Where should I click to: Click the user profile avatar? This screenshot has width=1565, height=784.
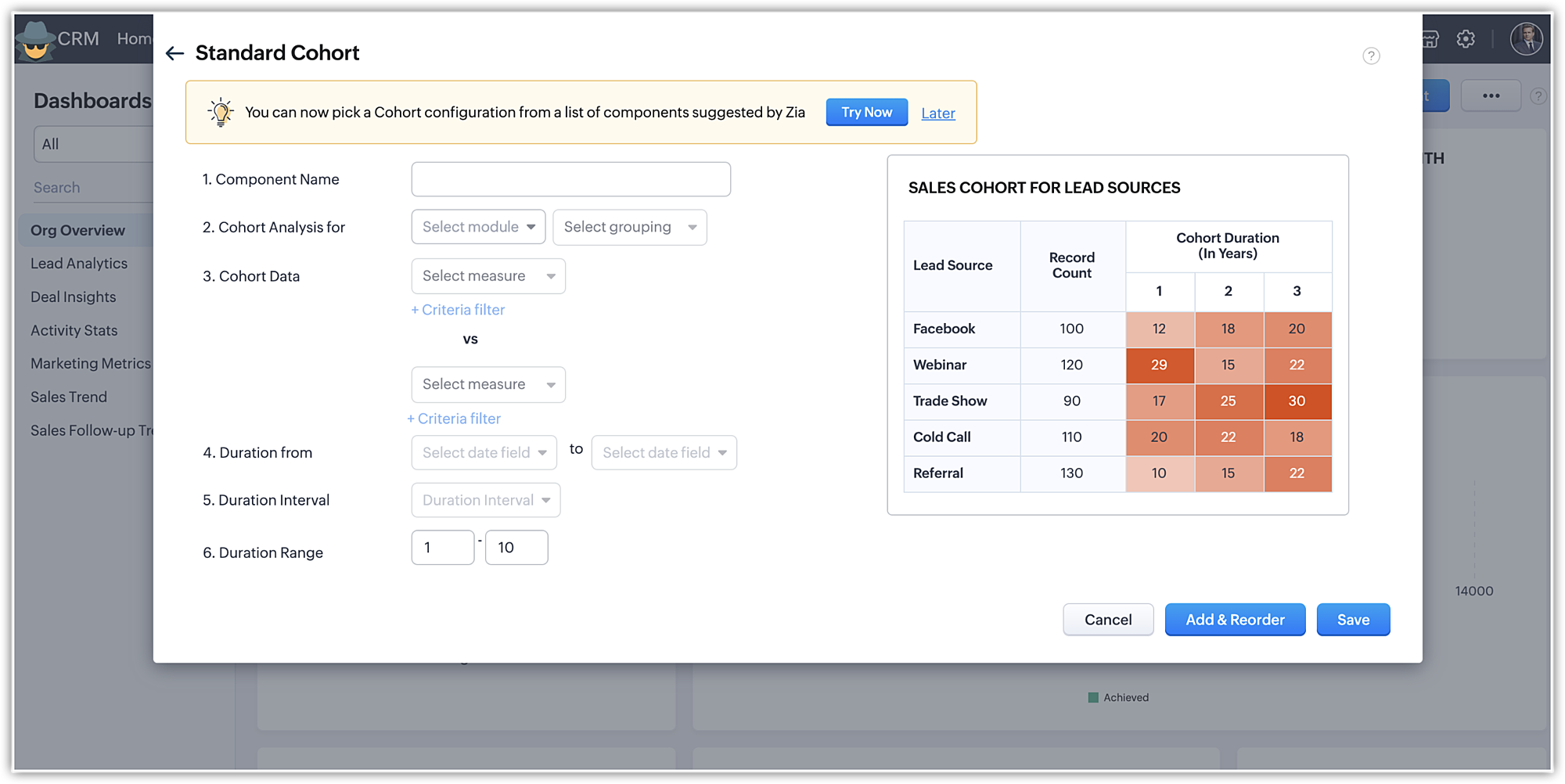pyautogui.click(x=1526, y=38)
